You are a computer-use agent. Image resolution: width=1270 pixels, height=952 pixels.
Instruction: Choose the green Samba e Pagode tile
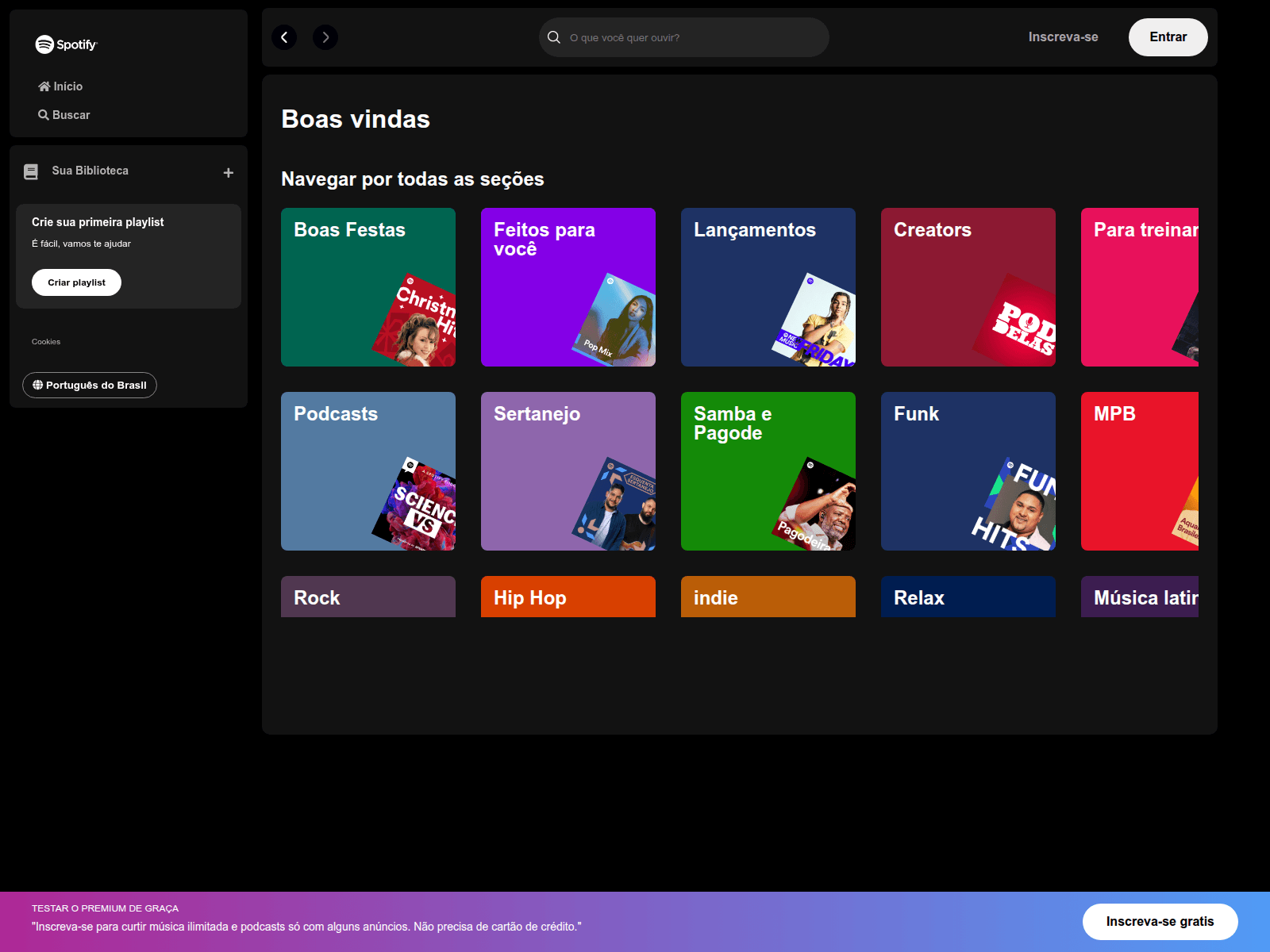(768, 471)
